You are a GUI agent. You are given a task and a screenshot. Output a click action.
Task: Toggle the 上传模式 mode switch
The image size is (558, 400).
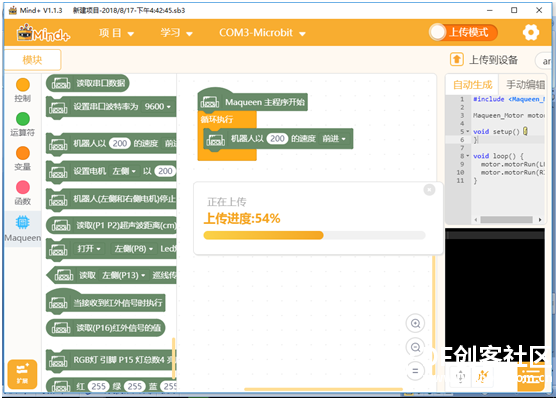tap(463, 33)
